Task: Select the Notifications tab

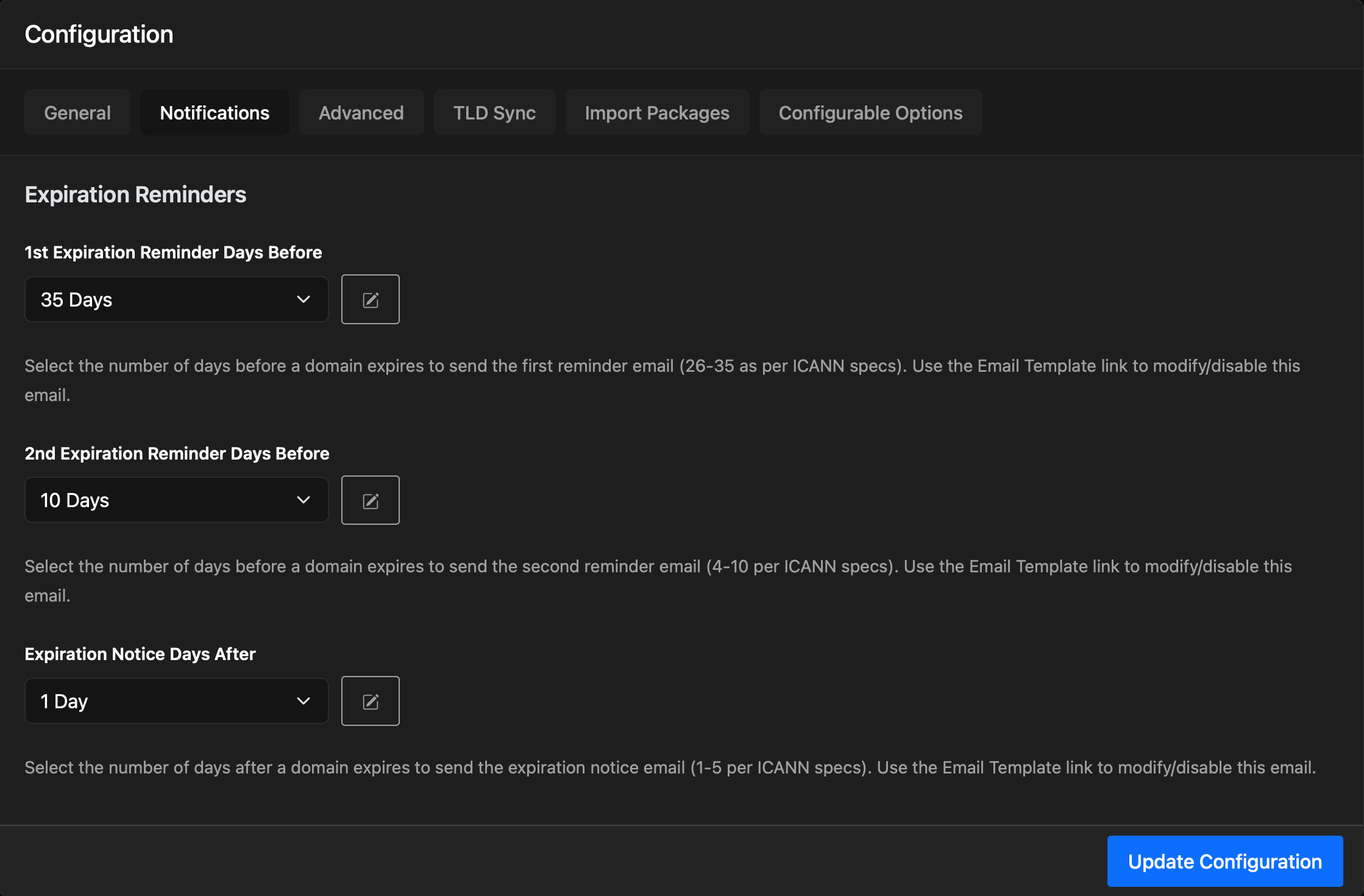Action: click(215, 113)
